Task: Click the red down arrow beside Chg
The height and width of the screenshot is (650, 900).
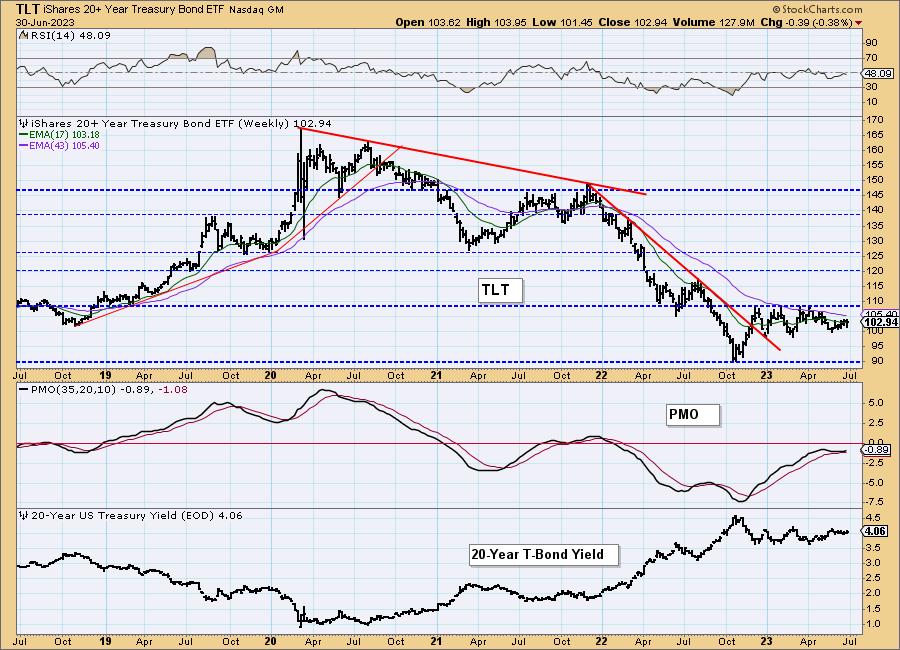Action: tap(859, 23)
